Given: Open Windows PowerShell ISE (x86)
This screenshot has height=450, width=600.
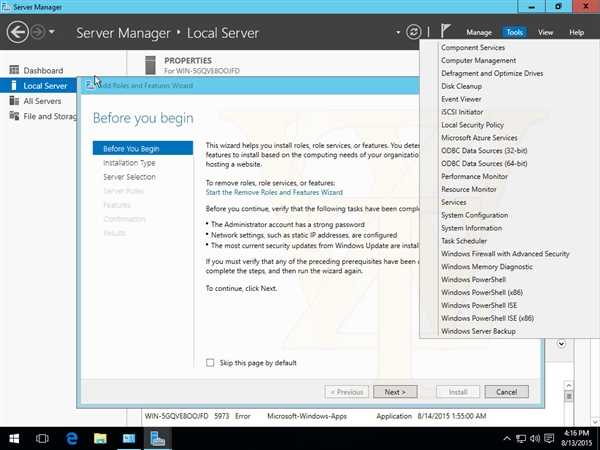Looking at the screenshot, I should click(x=487, y=318).
